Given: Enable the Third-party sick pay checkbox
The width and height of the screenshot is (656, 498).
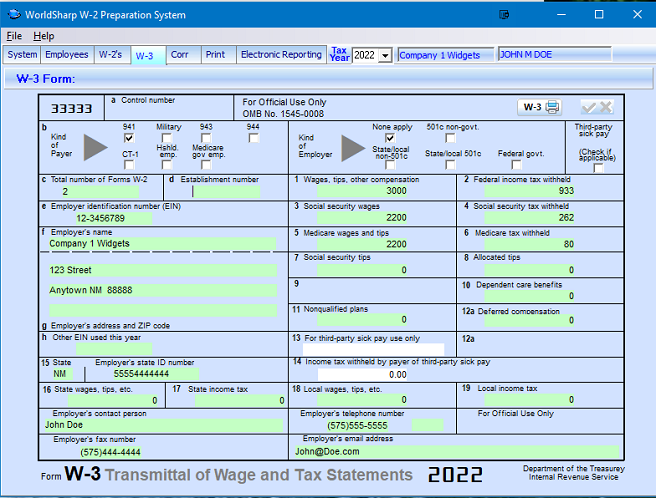Looking at the screenshot, I should click(599, 168).
